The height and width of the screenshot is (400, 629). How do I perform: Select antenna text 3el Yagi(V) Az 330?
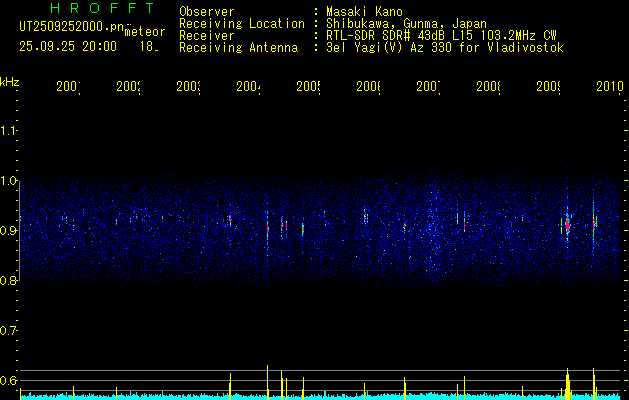click(390, 48)
